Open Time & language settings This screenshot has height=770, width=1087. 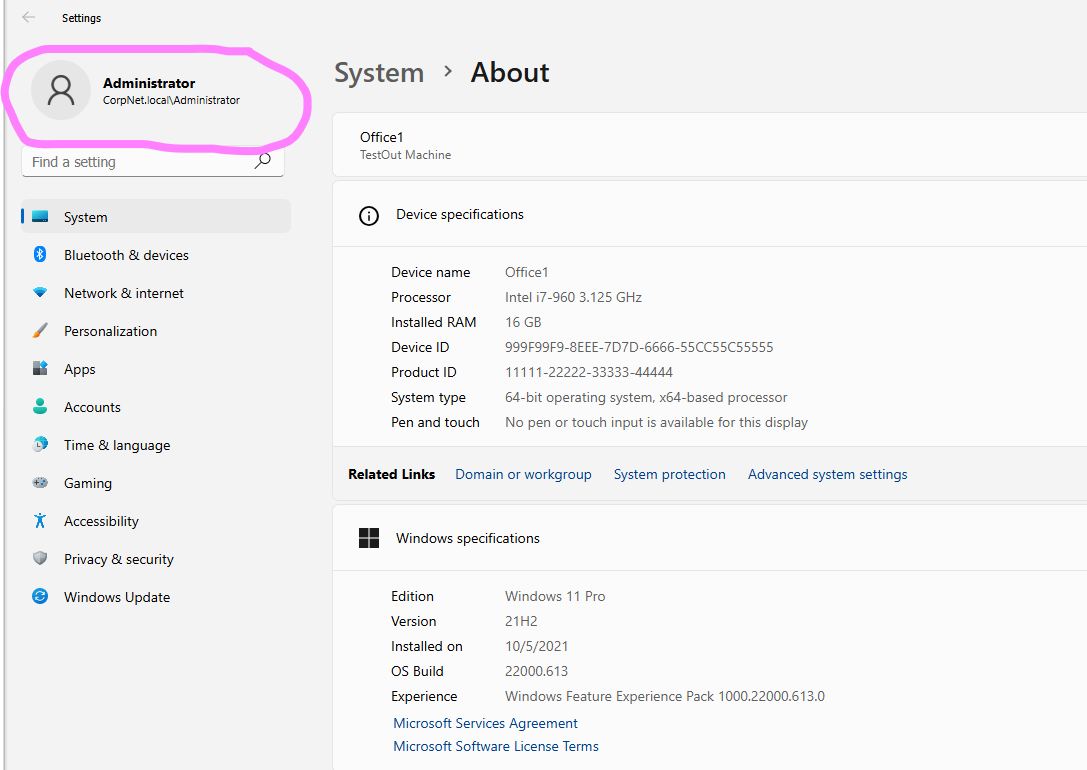(156, 445)
